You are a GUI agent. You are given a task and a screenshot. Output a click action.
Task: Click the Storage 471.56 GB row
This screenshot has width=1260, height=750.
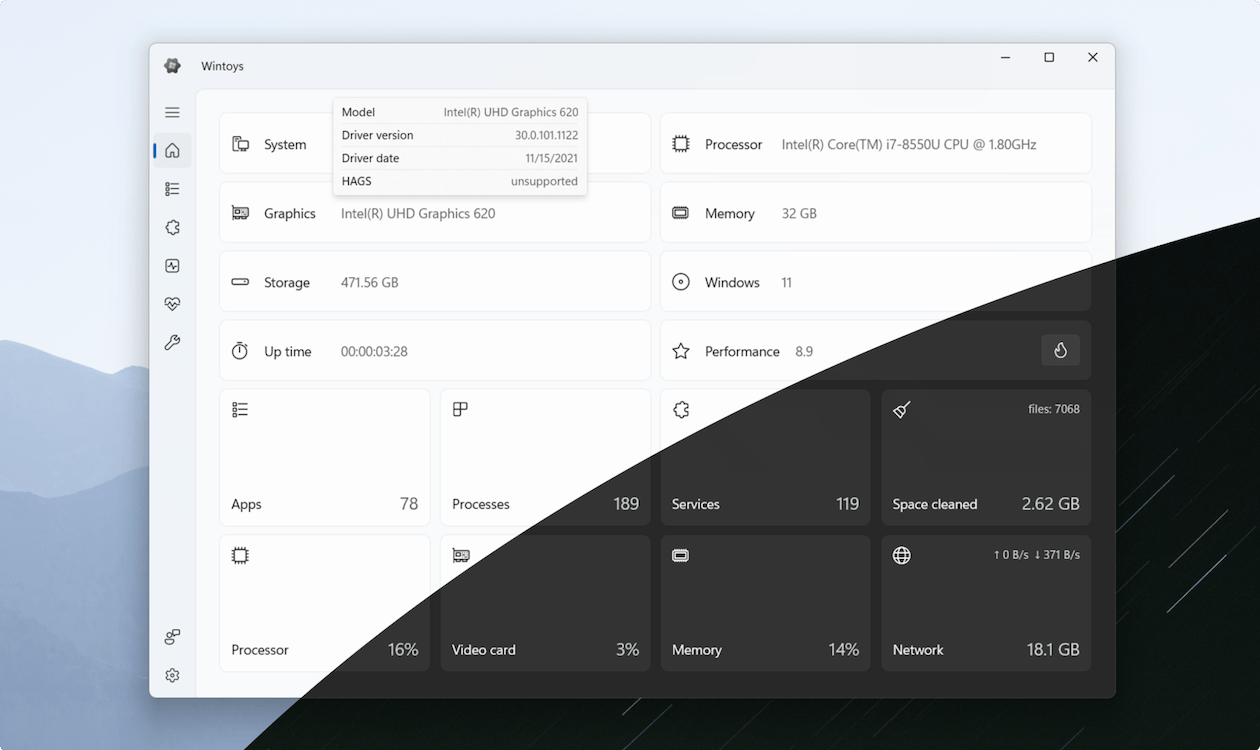[435, 283]
